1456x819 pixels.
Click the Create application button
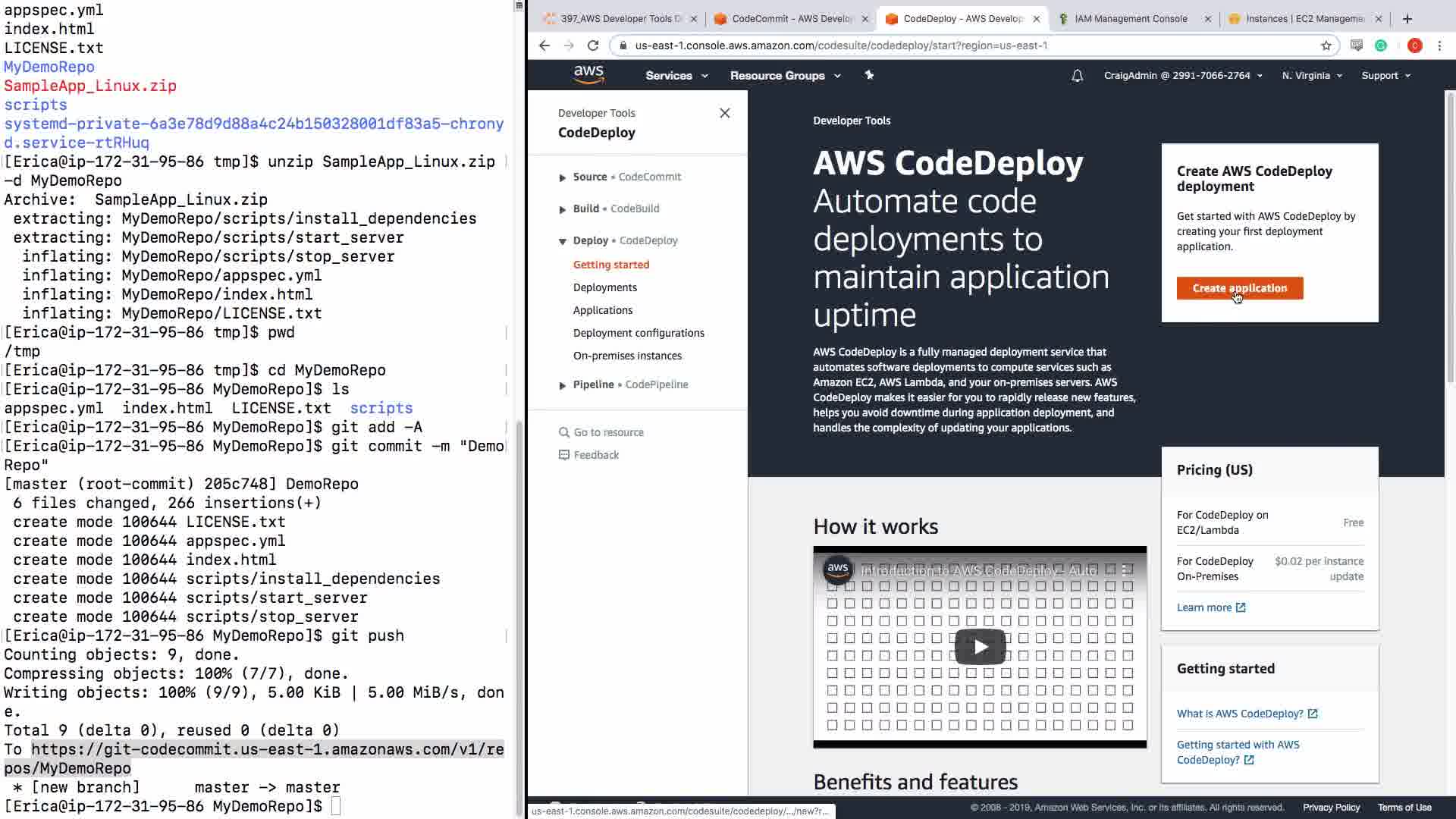[x=1239, y=288]
